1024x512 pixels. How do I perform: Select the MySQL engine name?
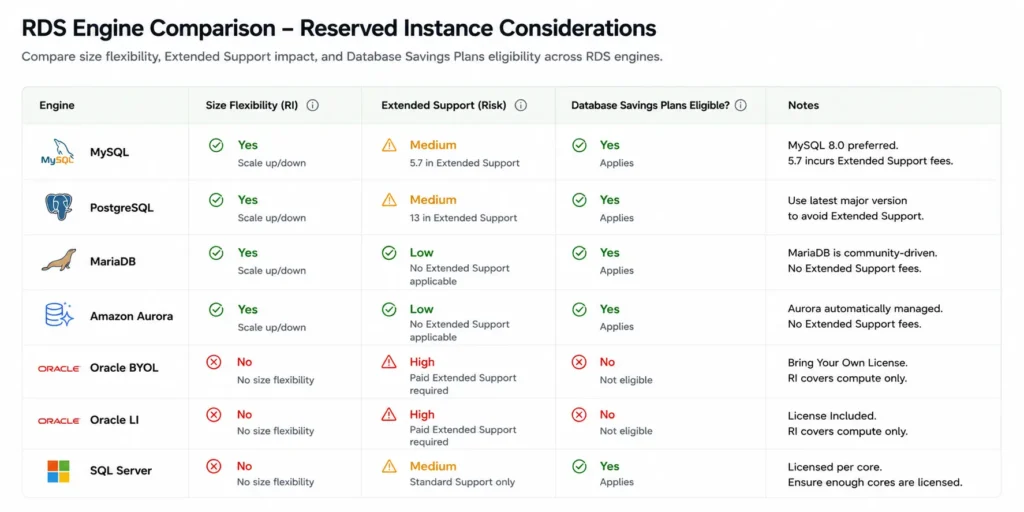coord(109,153)
